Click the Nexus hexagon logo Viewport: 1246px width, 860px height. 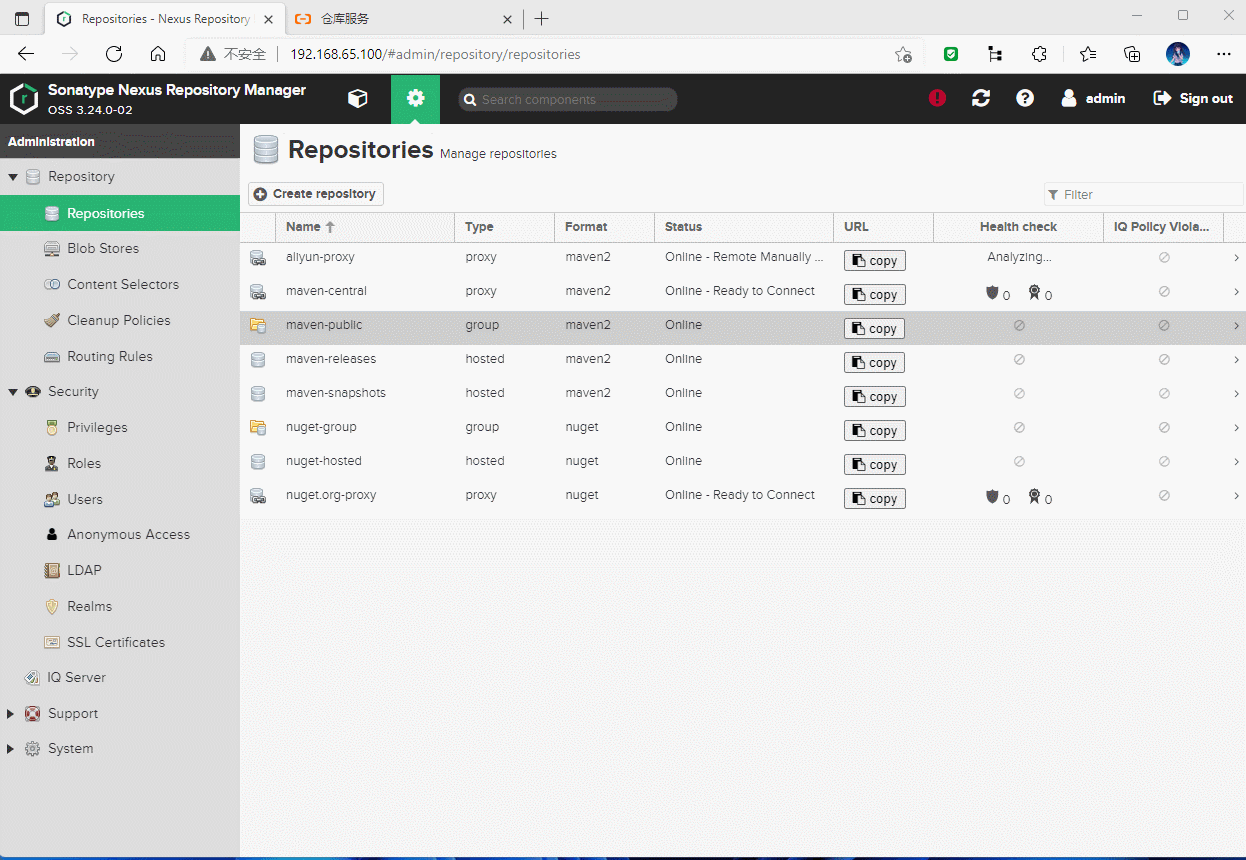coord(24,98)
